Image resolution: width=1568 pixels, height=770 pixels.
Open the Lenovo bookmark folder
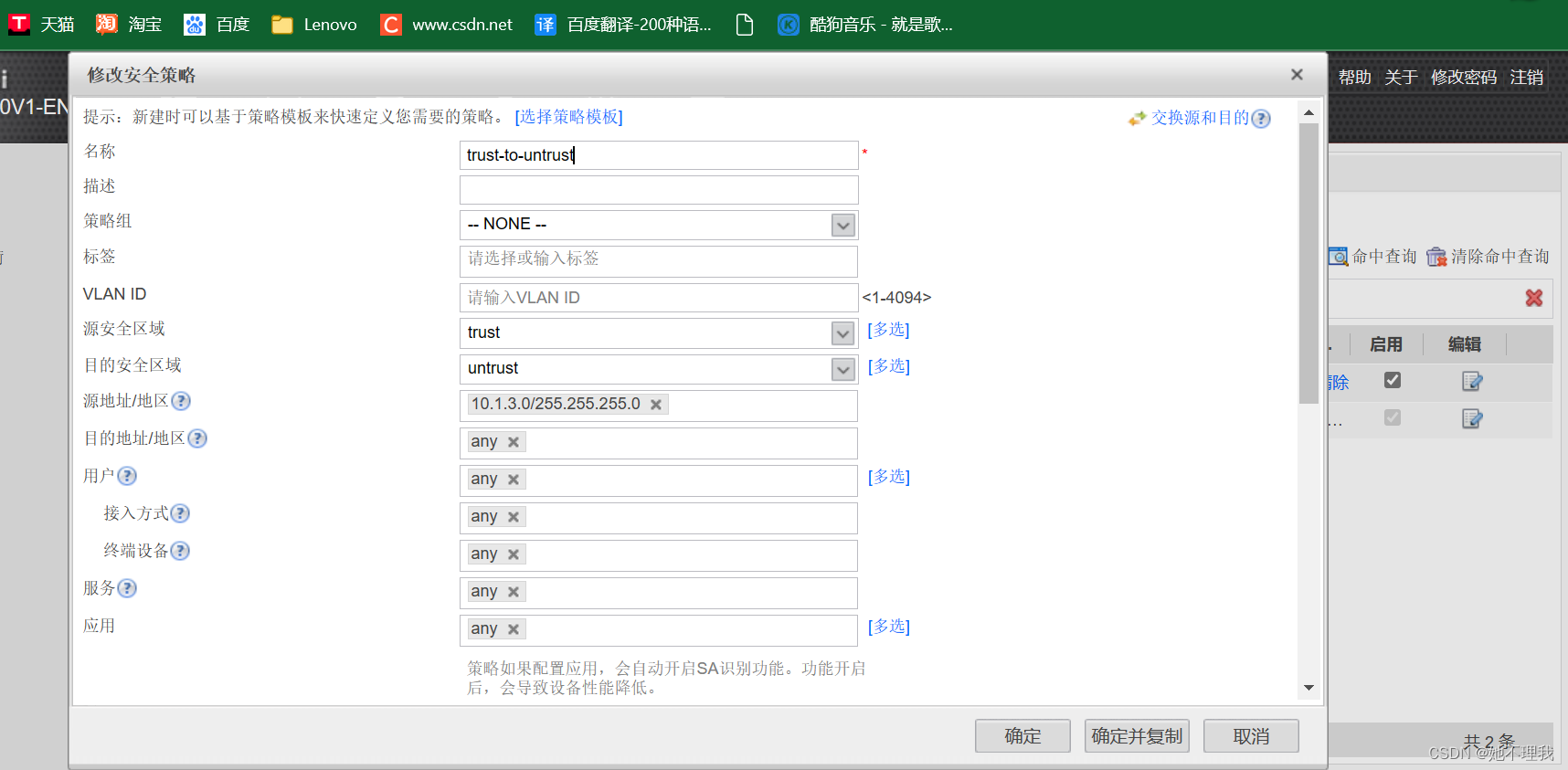pyautogui.click(x=314, y=25)
